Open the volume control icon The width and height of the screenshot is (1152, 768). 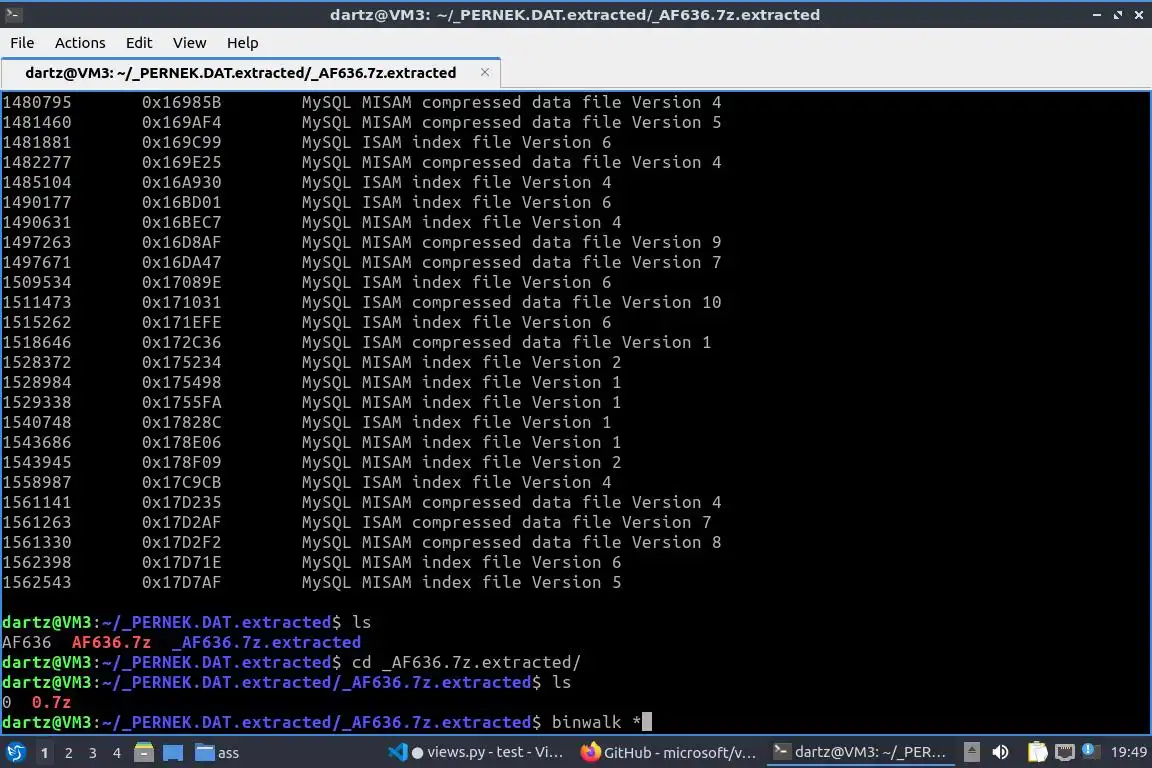click(1000, 752)
